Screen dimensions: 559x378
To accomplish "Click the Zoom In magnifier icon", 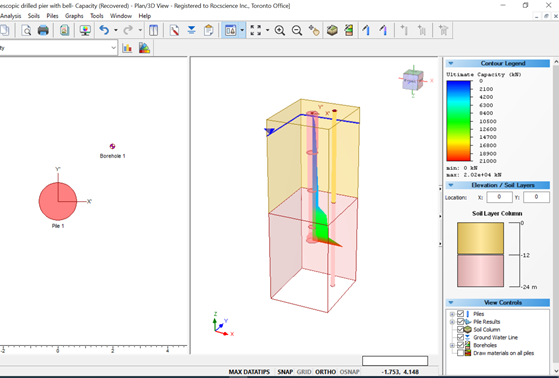I will [280, 30].
